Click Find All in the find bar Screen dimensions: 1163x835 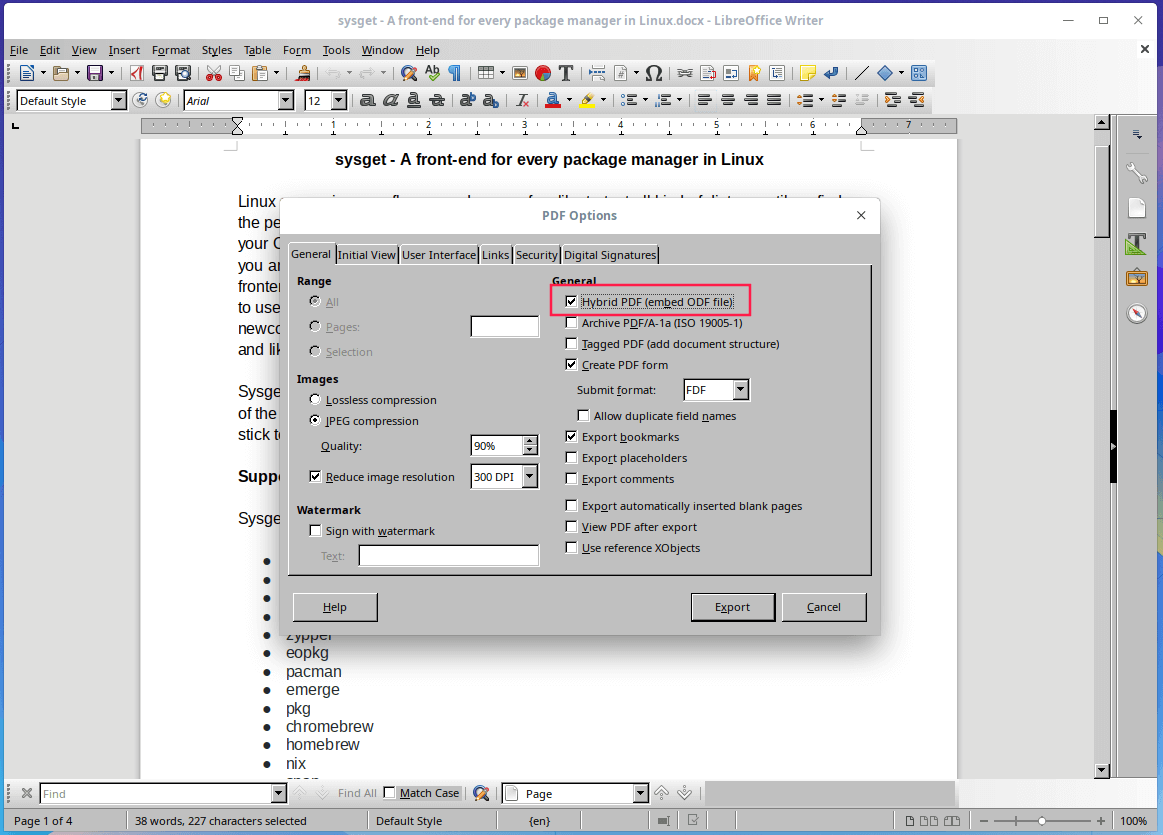(357, 793)
